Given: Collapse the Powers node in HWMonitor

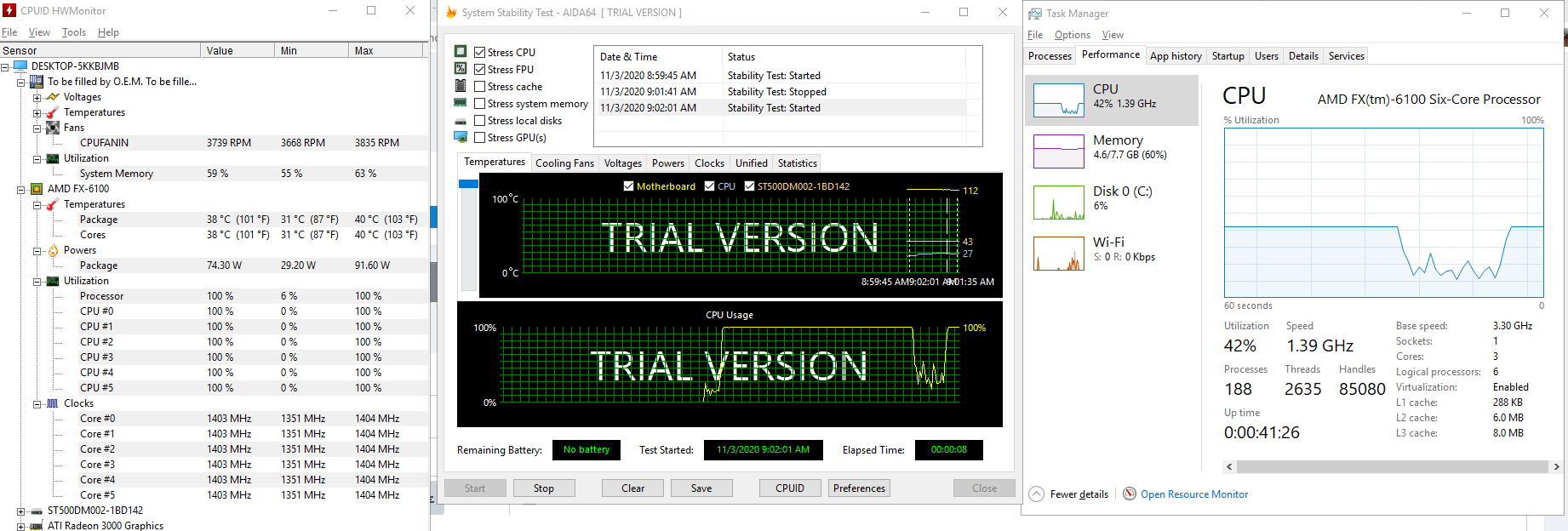Looking at the screenshot, I should coord(37,250).
